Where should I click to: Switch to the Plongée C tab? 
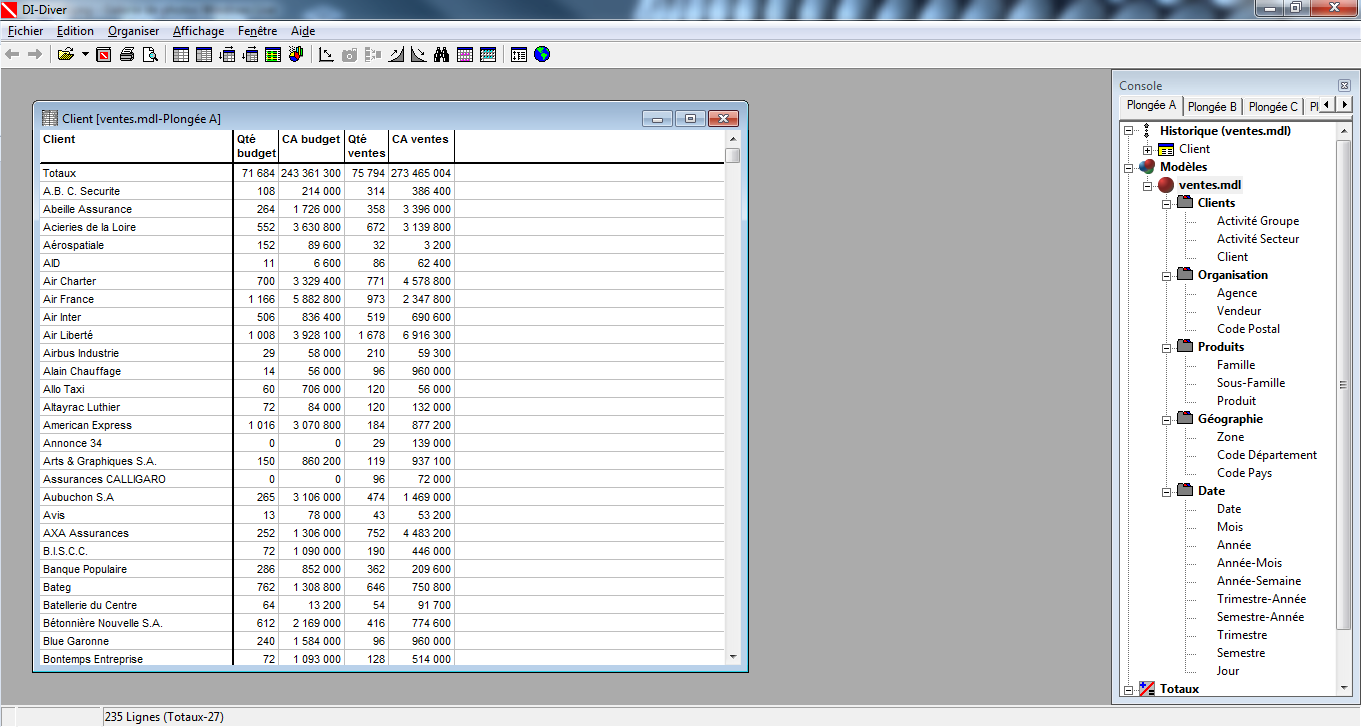click(x=1273, y=106)
